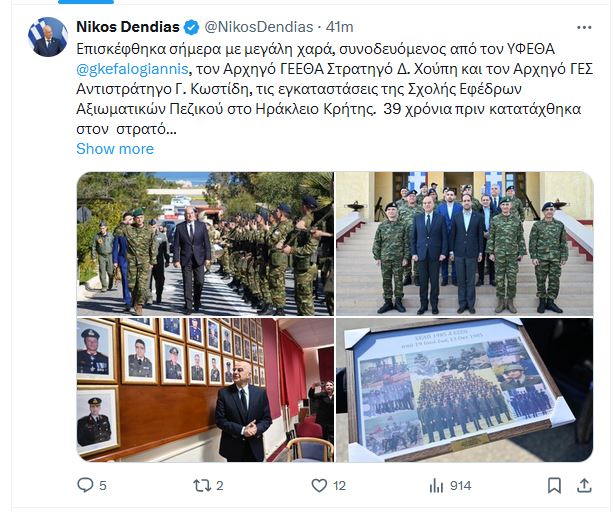
Task: Open photo of honor guard inspection
Action: point(205,244)
